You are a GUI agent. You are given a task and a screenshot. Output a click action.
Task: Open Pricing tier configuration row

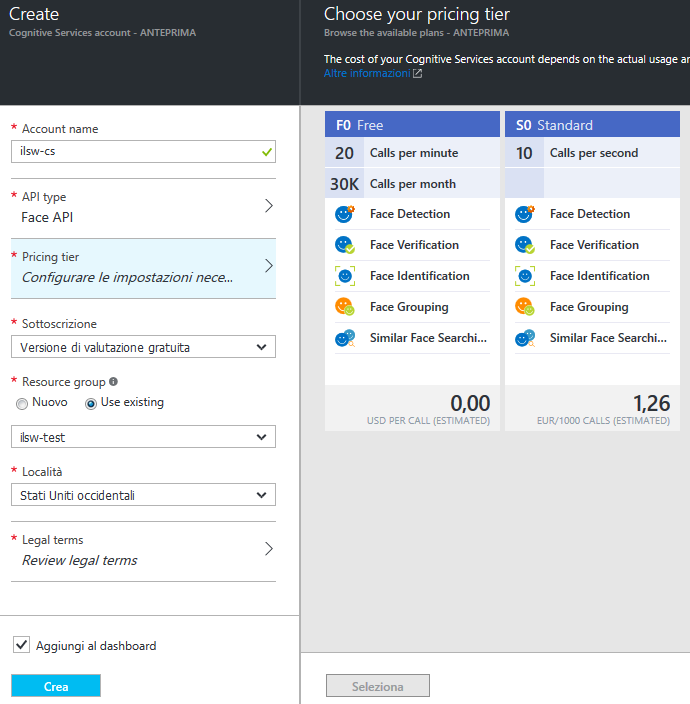click(x=143, y=268)
